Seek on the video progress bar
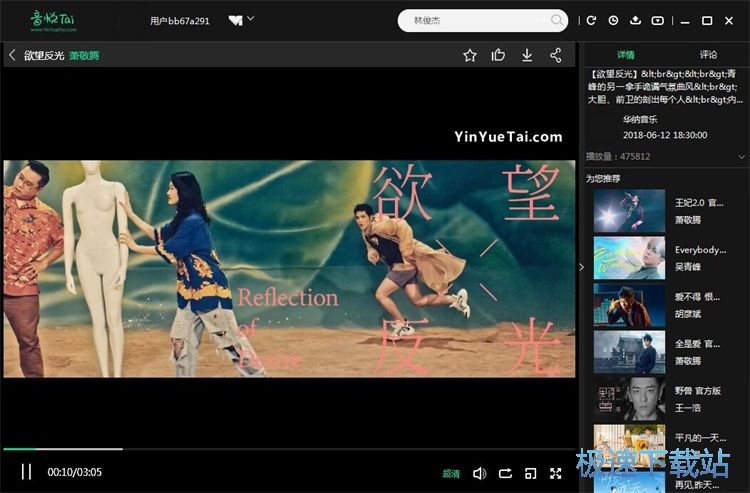 289,449
